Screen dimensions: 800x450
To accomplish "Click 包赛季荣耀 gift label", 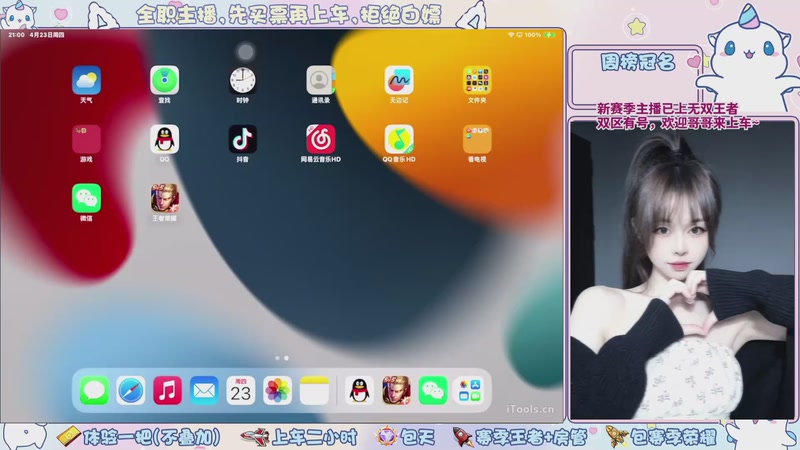I will coord(673,437).
